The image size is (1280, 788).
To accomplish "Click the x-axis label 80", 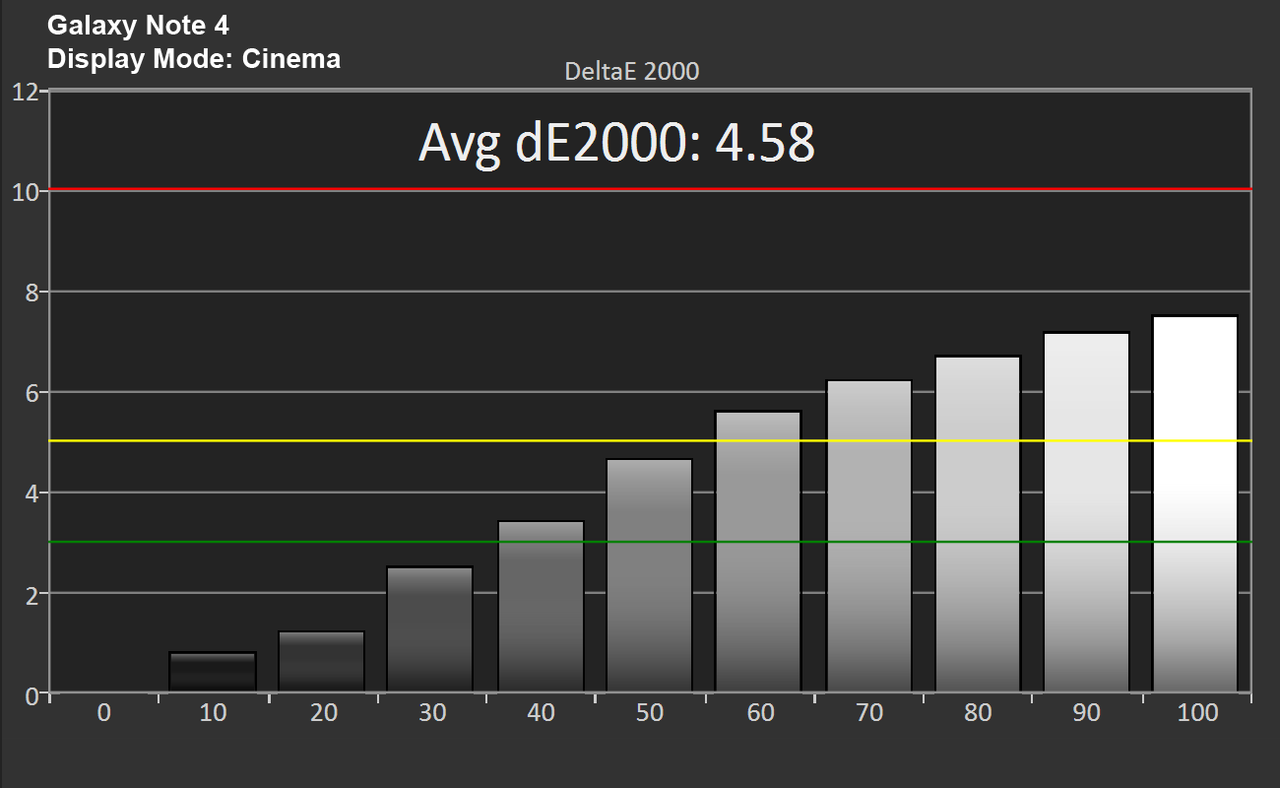I will pyautogui.click(x=978, y=713).
